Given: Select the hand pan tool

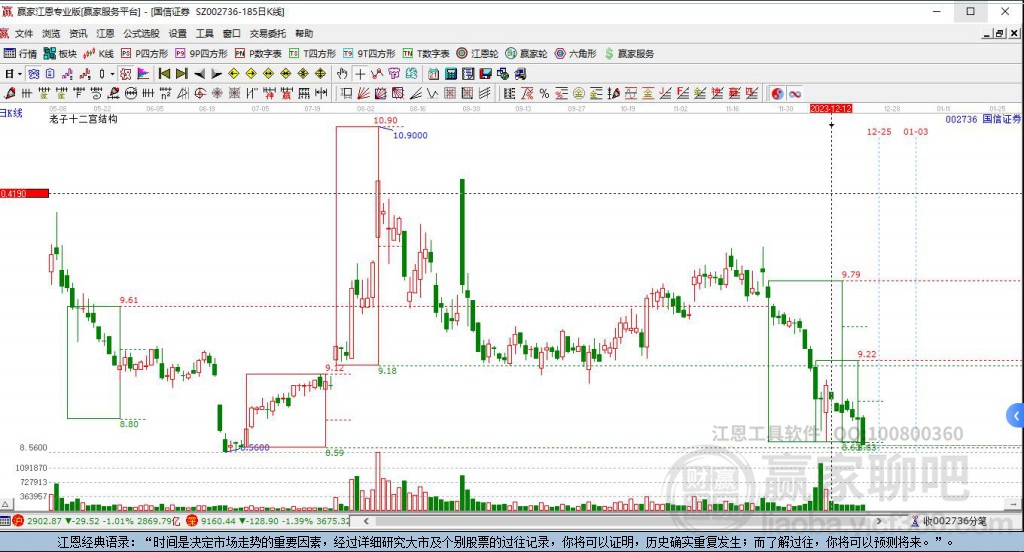Looking at the screenshot, I should (x=342, y=74).
